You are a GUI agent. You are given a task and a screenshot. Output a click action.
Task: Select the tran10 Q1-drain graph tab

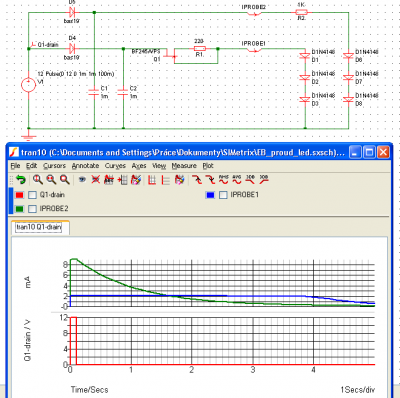39,227
